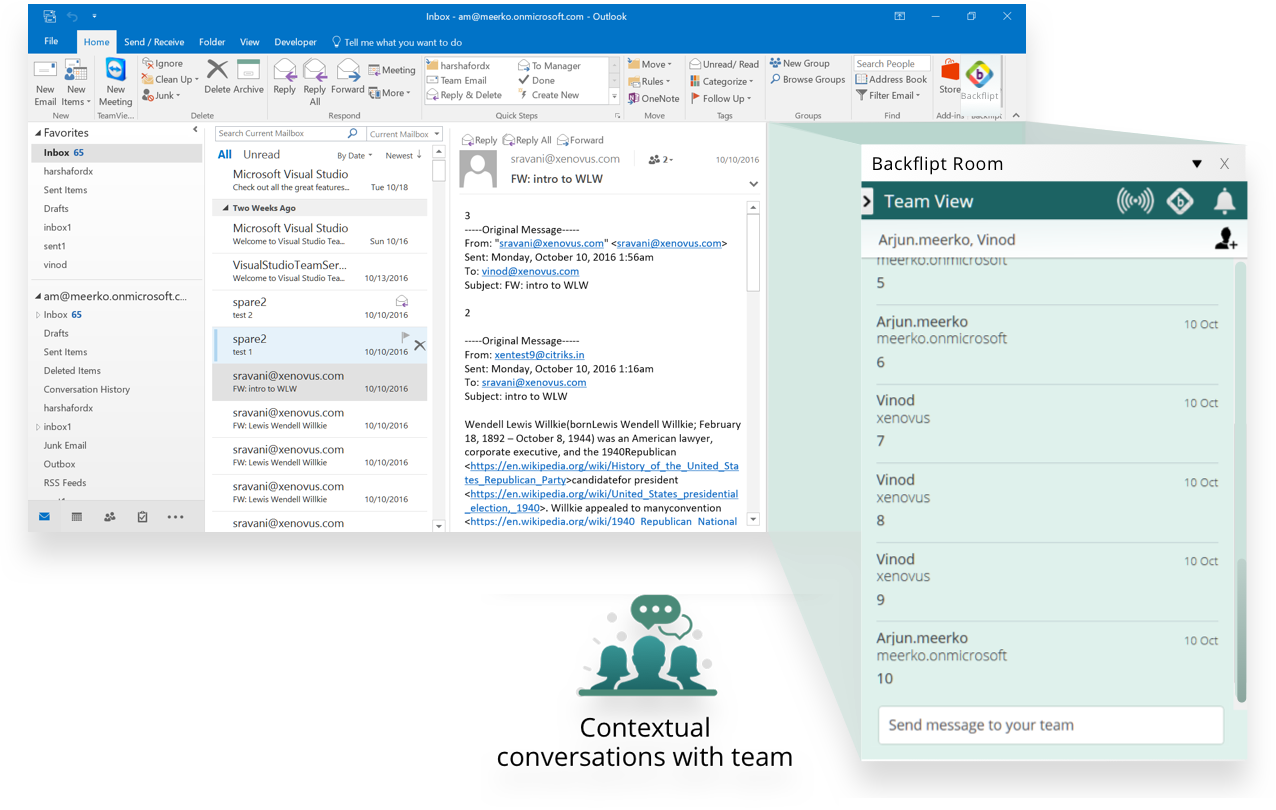Open the Current Mailbox search scope dropdown
This screenshot has width=1276, height=810.
(404, 134)
